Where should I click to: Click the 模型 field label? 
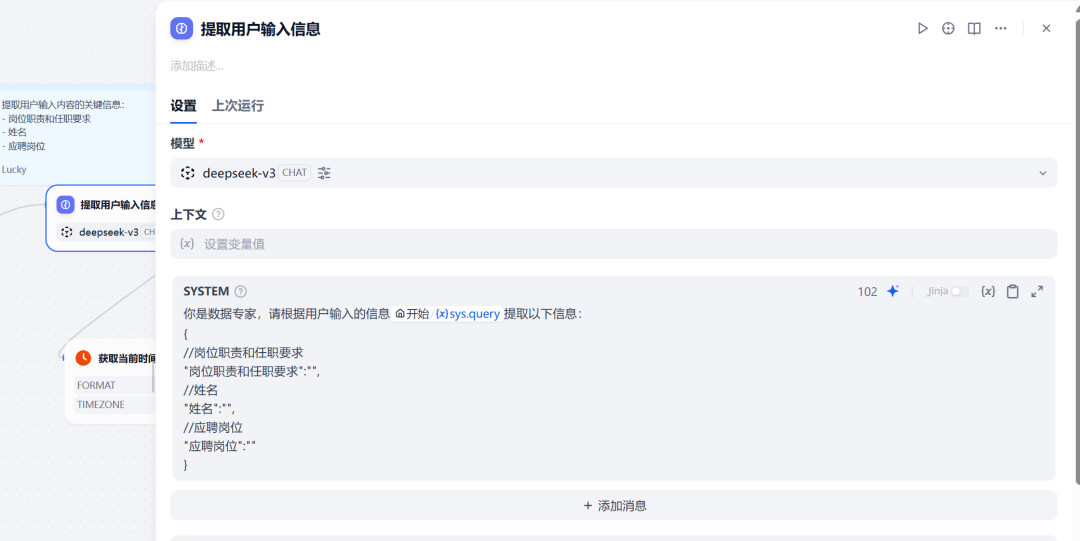point(183,143)
